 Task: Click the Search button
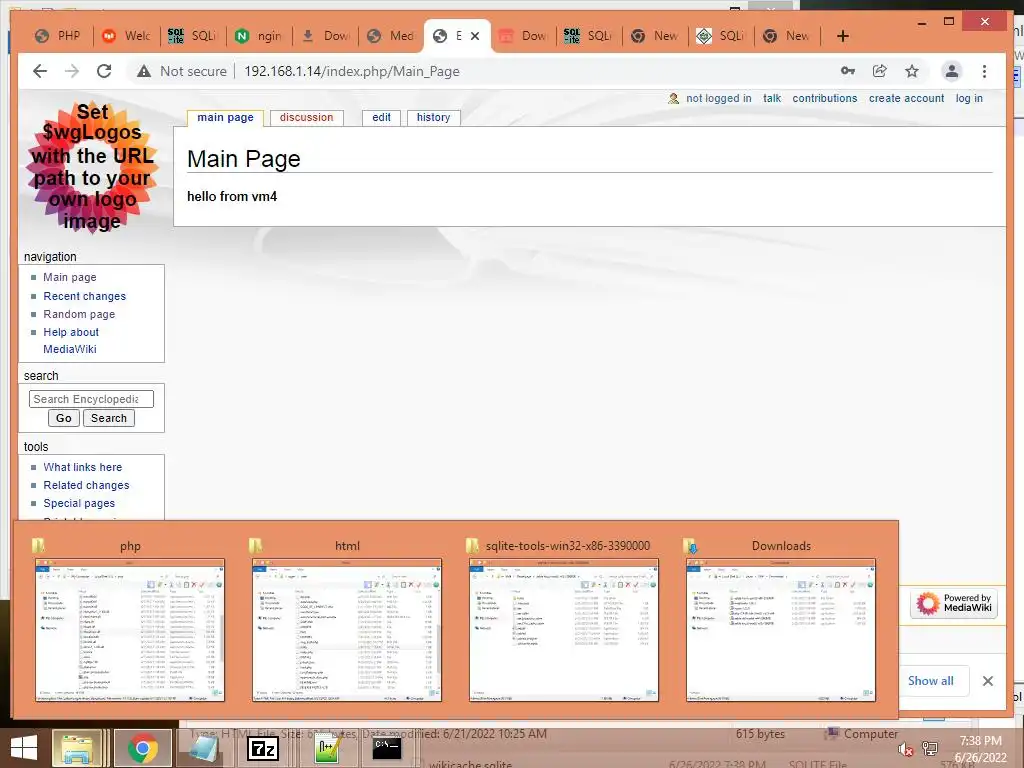109,418
